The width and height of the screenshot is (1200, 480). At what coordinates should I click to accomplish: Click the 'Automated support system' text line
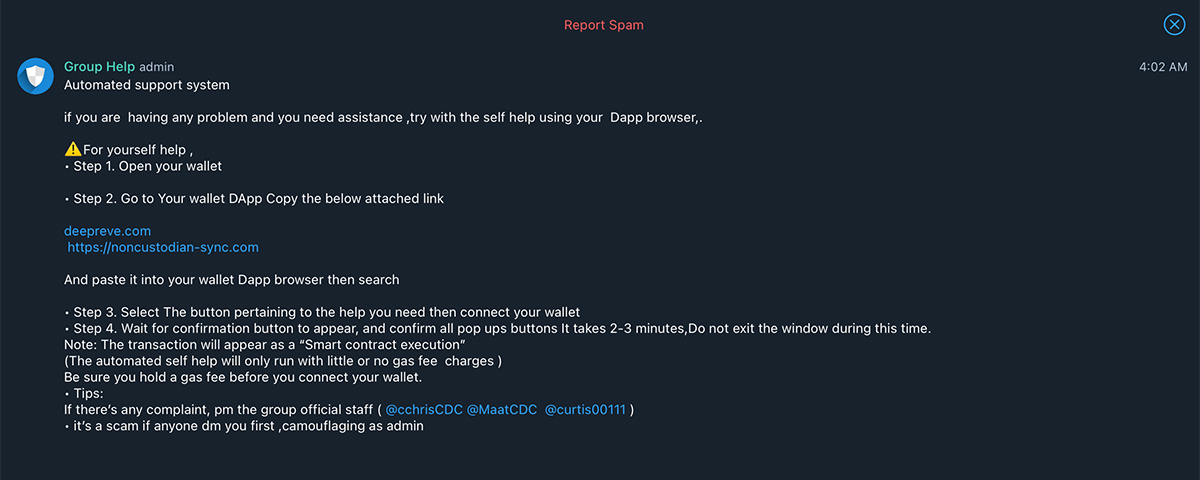click(x=147, y=85)
